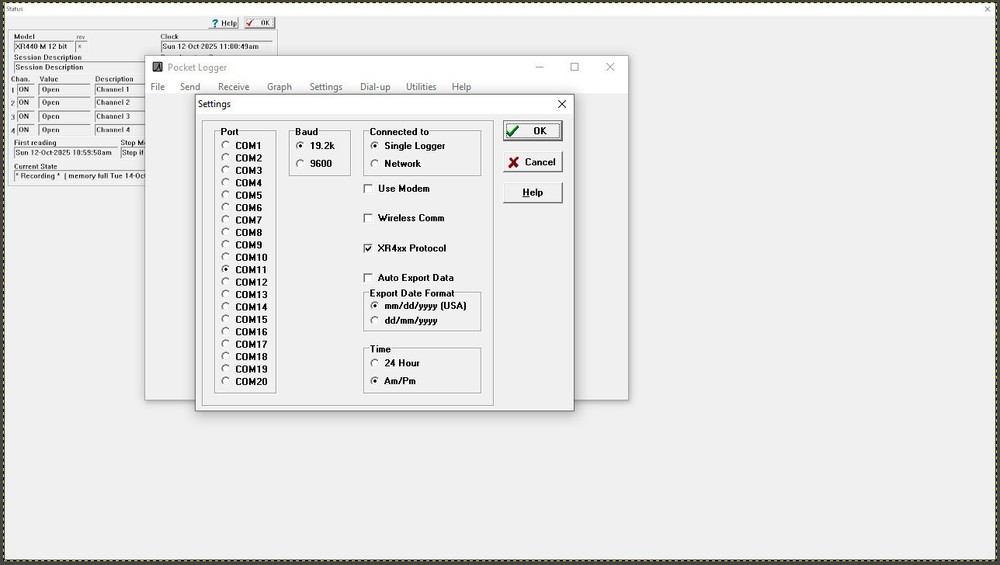Choose 24 Hour time format

[375, 363]
